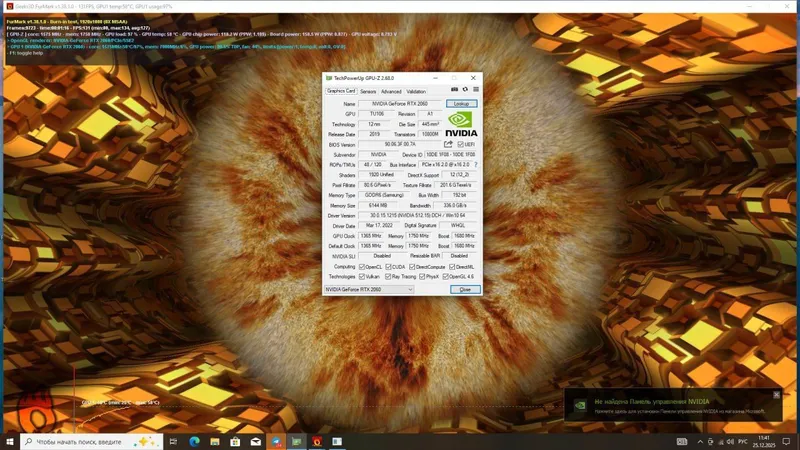The width and height of the screenshot is (800, 450).
Task: Toggle the DirectML checkbox
Action: point(452,267)
